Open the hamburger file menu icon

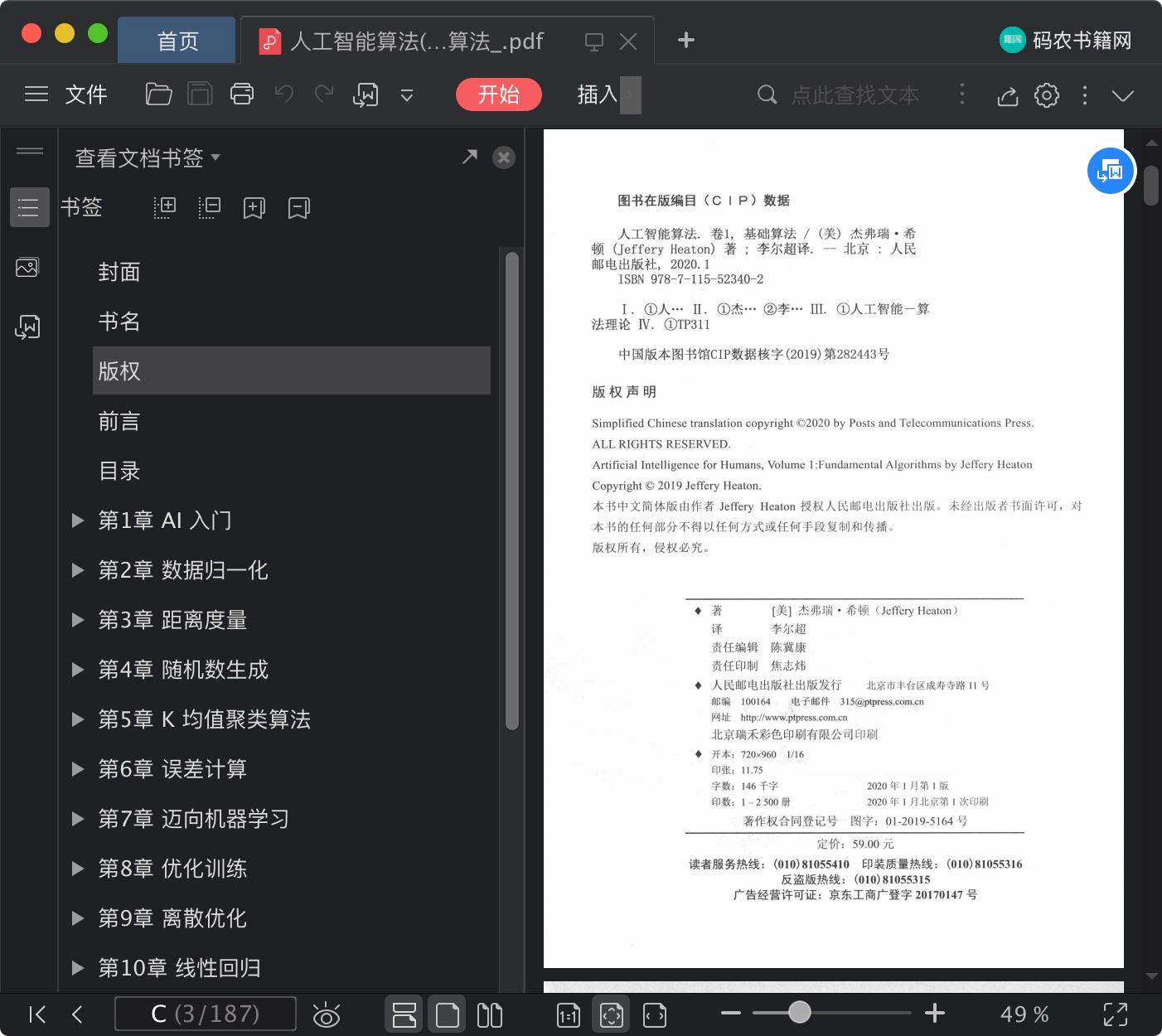pos(36,94)
